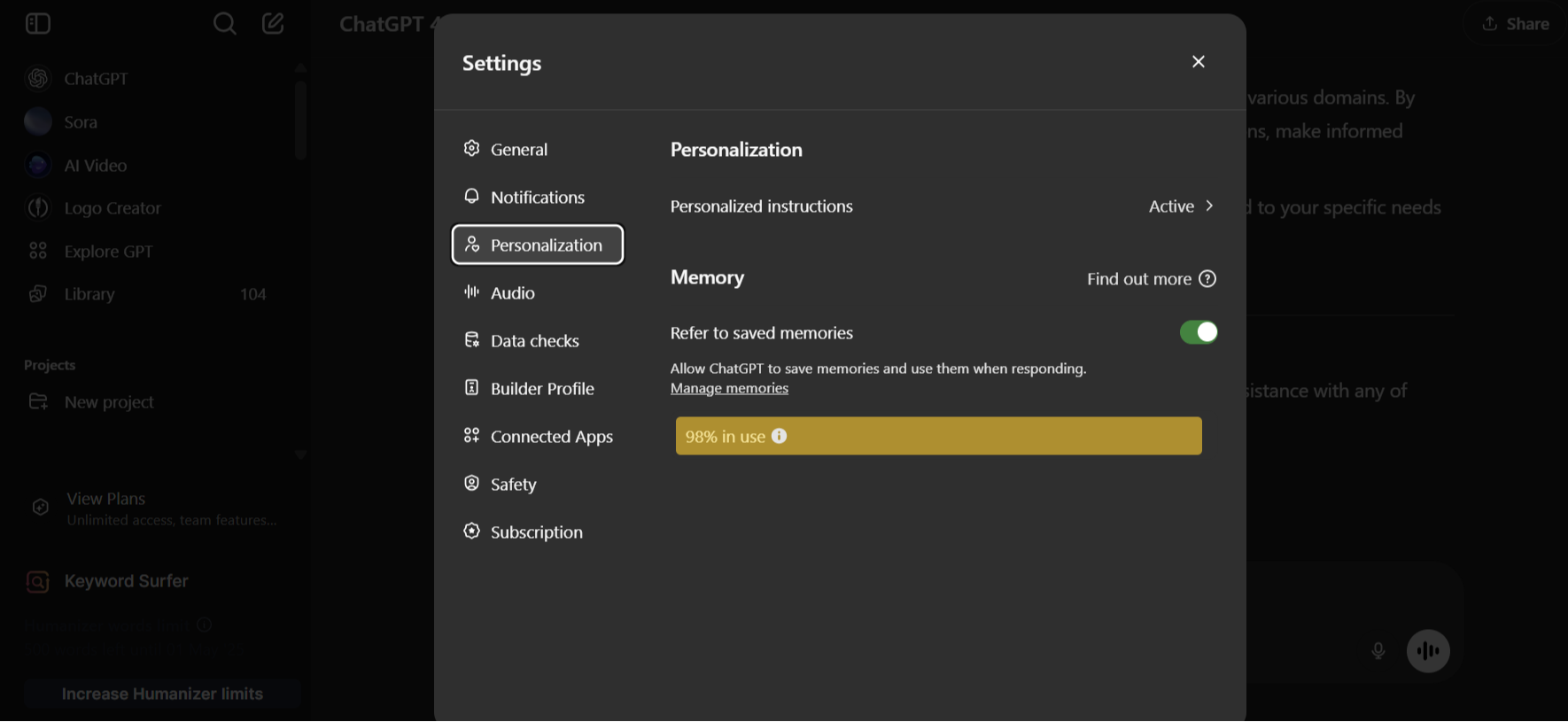Open the General settings tab
This screenshot has width=1568, height=722.
click(538, 149)
